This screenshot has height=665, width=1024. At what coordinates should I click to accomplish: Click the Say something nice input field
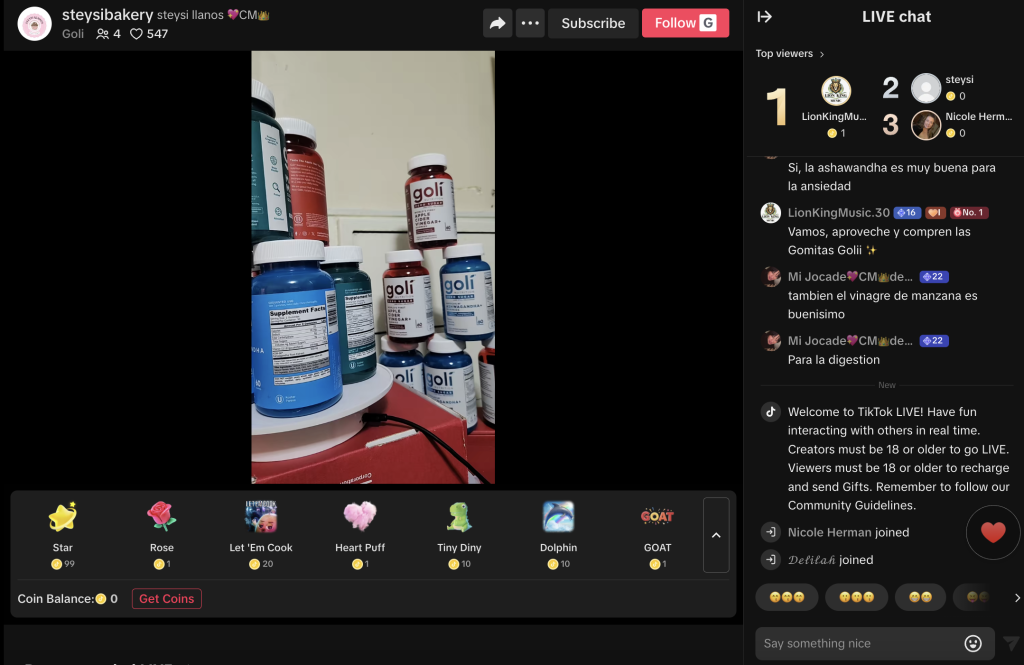point(860,643)
